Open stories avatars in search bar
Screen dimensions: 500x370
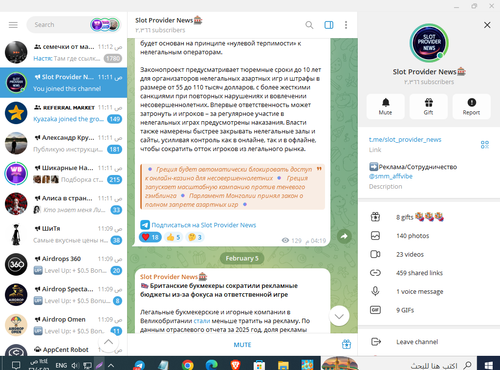click(105, 25)
